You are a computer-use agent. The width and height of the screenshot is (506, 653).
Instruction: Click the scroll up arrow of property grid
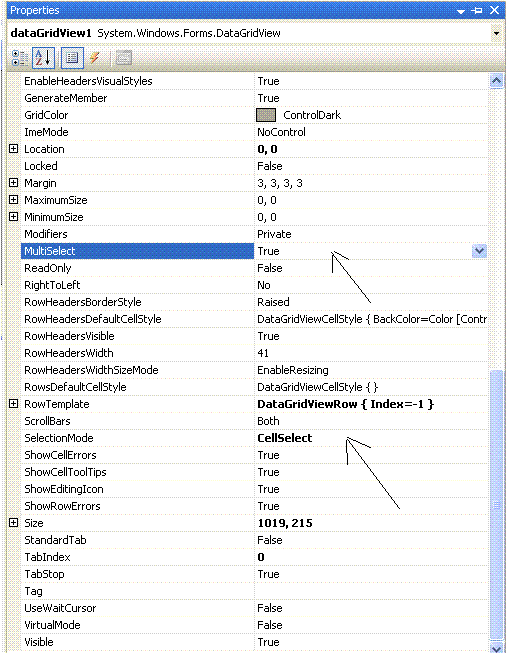point(496,80)
